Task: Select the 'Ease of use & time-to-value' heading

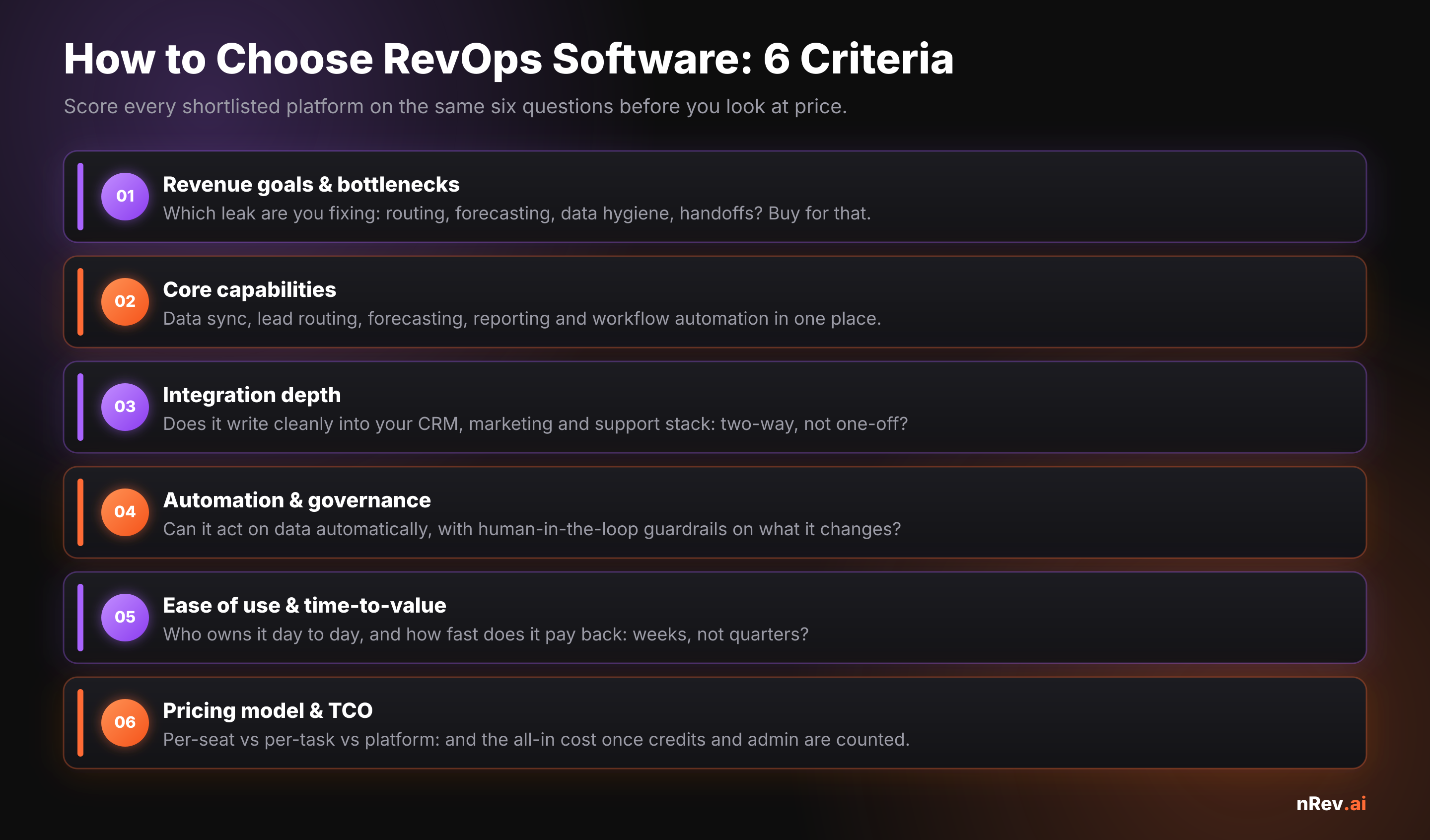Action: (x=304, y=606)
